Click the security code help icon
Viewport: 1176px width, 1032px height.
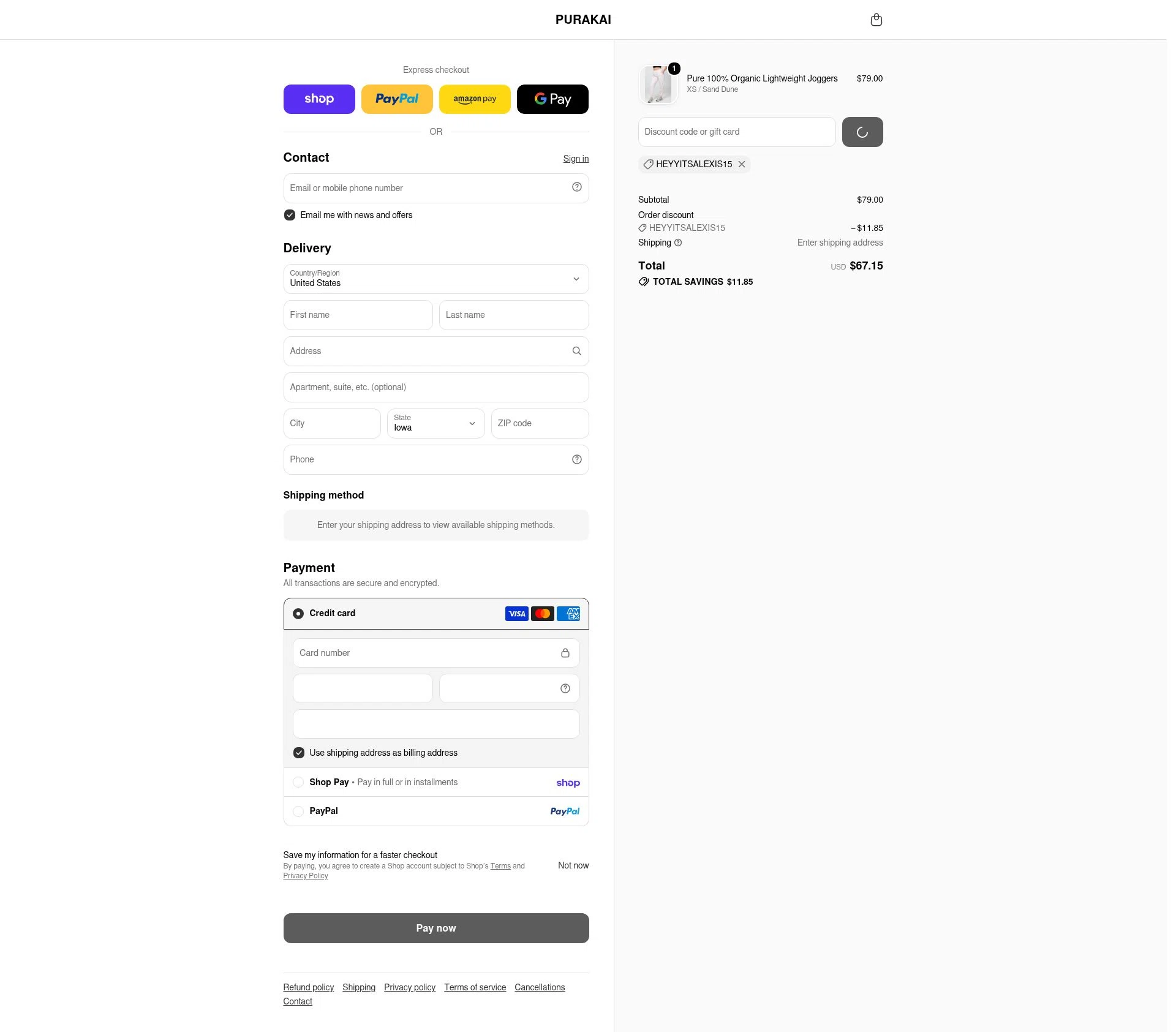coord(565,688)
